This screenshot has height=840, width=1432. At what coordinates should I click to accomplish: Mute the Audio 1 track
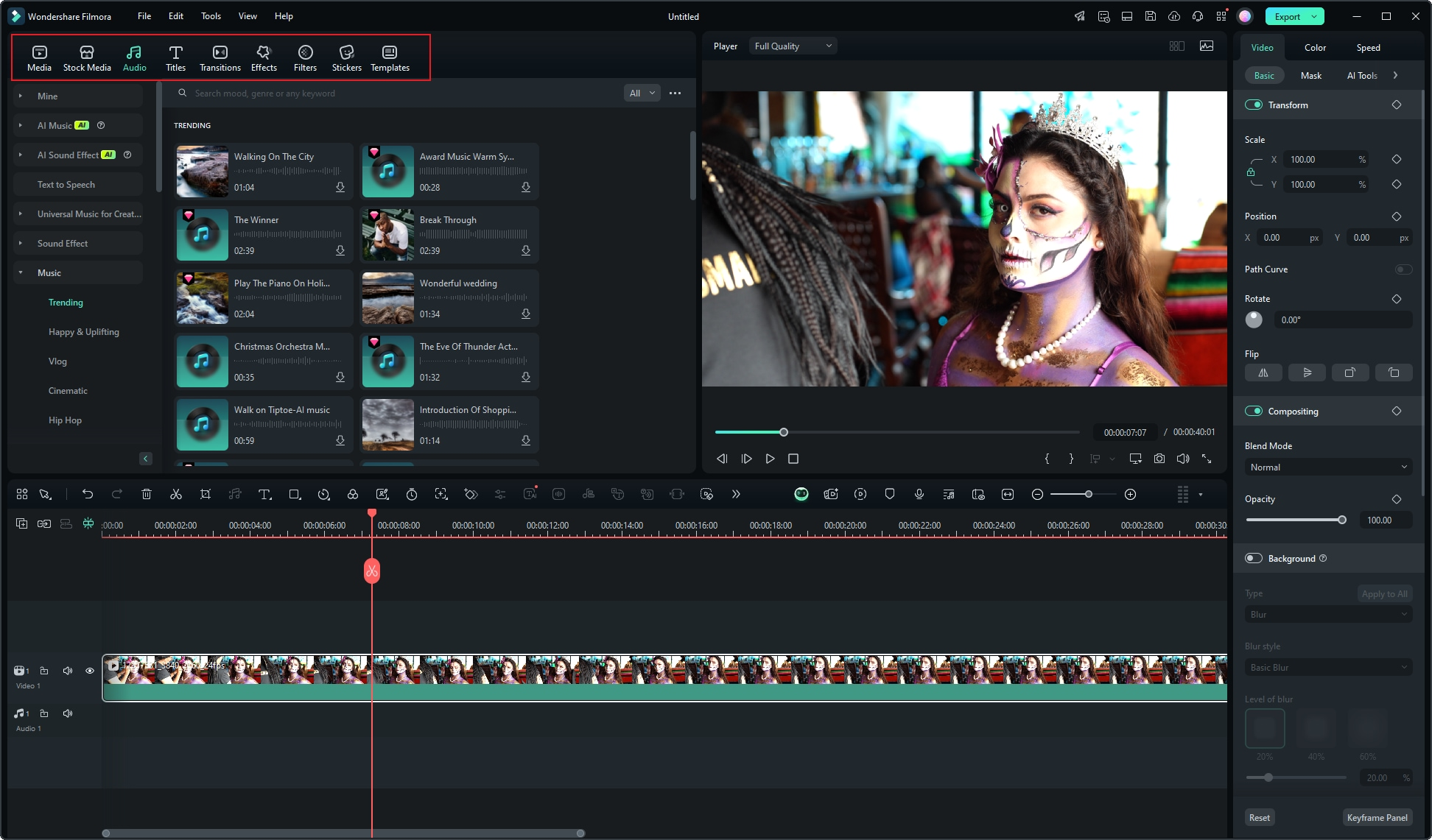click(68, 713)
